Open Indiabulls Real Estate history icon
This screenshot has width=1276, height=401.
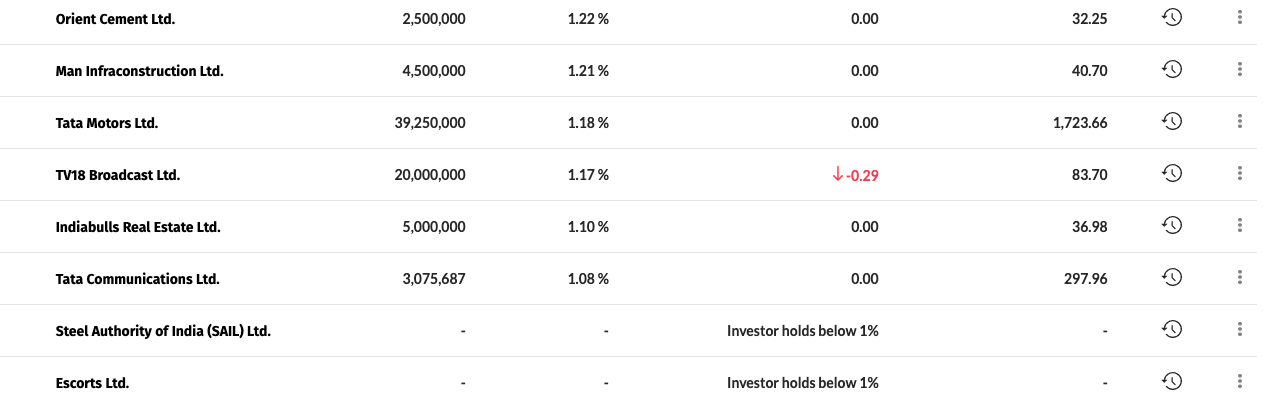click(x=1172, y=225)
